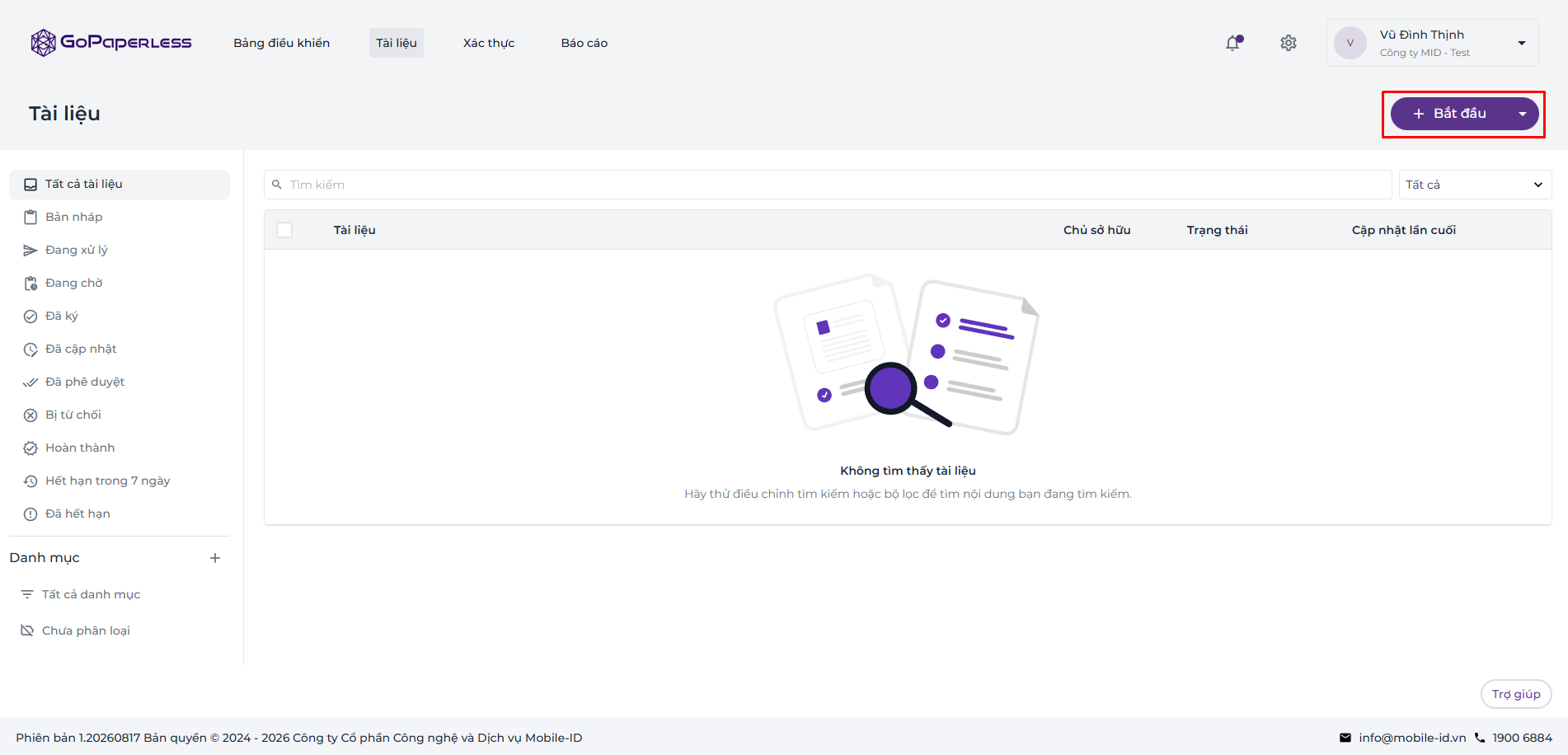Open the settings gear
The height and width of the screenshot is (755, 1568).
(1289, 43)
